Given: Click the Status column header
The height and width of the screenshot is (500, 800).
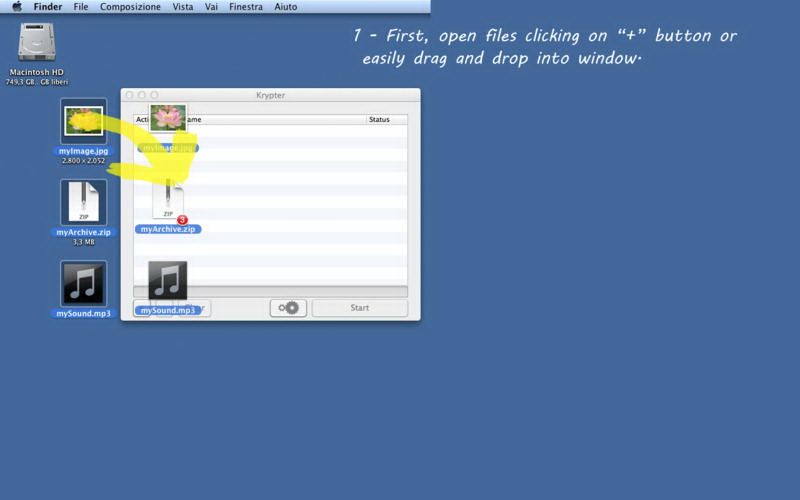Looking at the screenshot, I should click(386, 120).
